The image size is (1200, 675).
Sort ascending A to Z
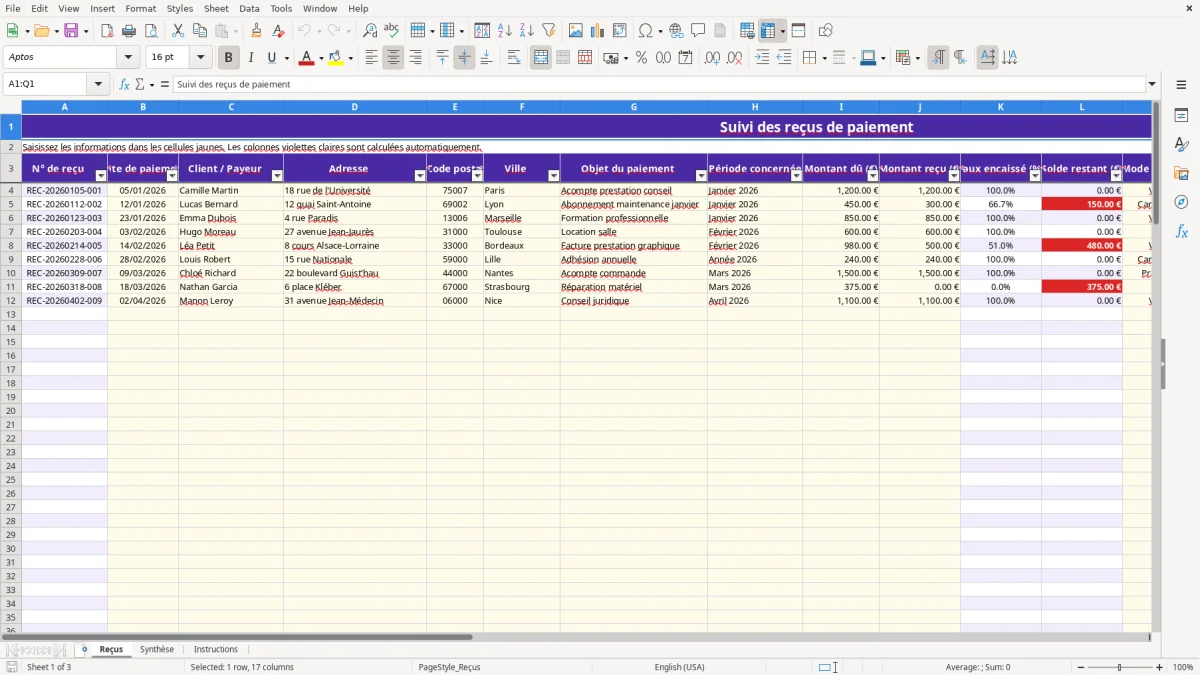(x=505, y=31)
